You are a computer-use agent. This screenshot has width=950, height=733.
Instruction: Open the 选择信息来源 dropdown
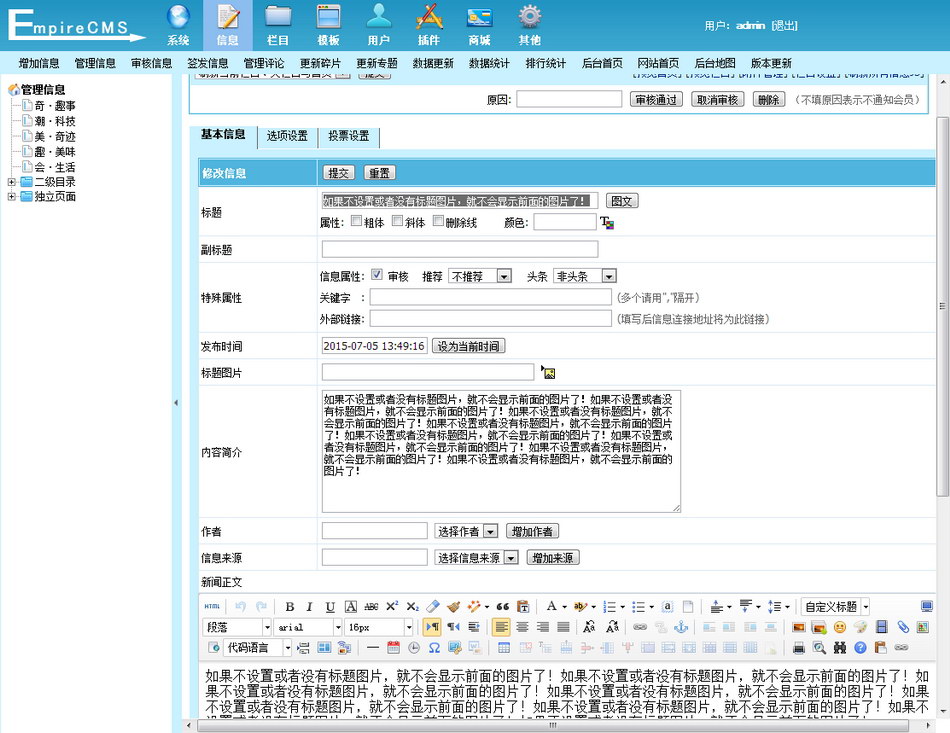[x=476, y=557]
